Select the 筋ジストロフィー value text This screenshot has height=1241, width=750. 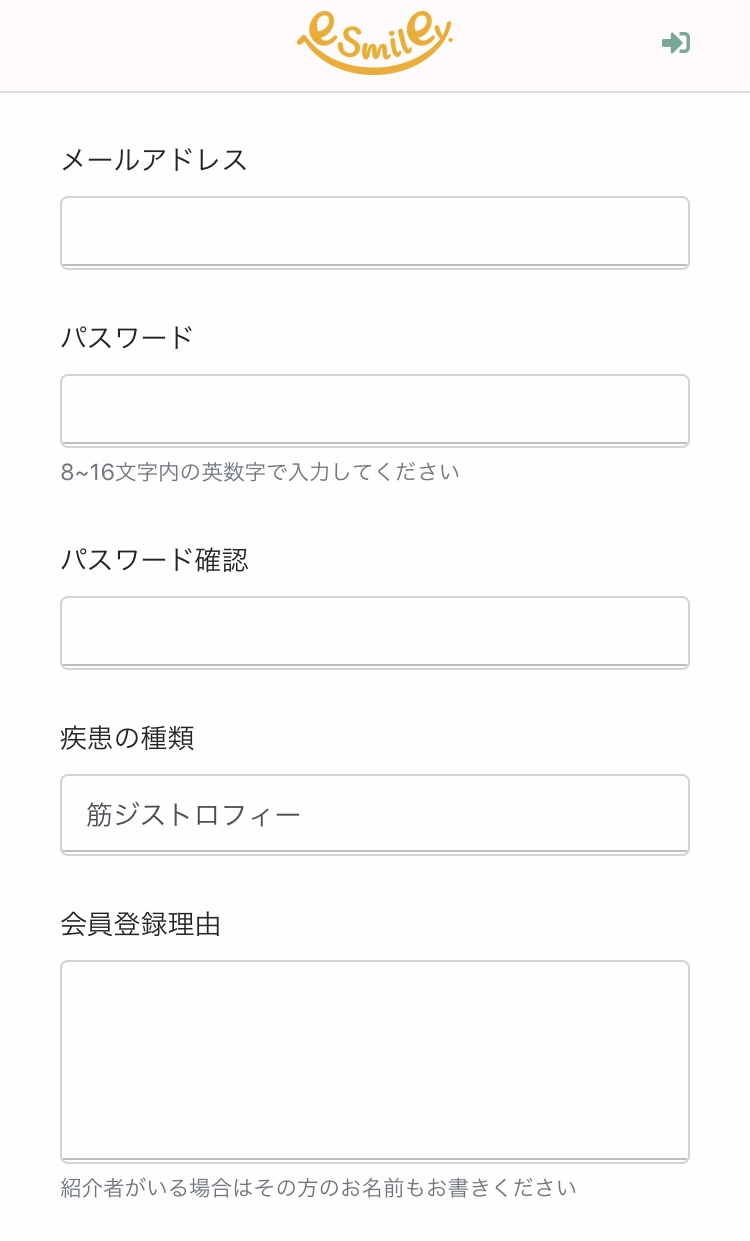193,815
